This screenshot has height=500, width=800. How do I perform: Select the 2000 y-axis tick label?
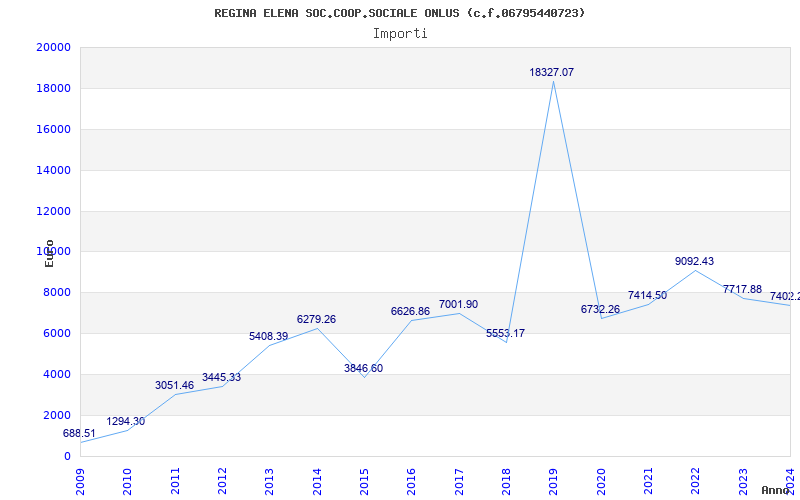point(57,415)
